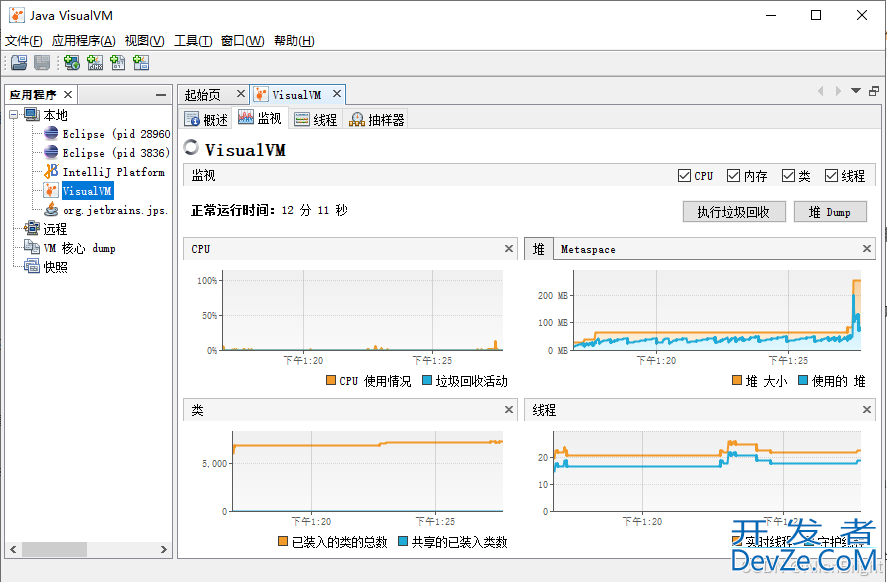The width and height of the screenshot is (887, 582).
Task: Select the 堆 chart tab
Action: [x=539, y=249]
